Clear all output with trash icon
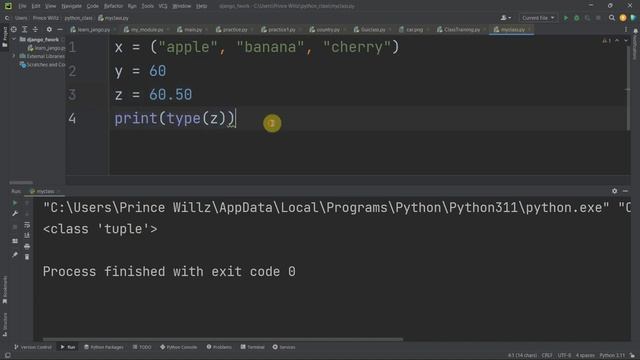640x360 pixels. pos(27,257)
